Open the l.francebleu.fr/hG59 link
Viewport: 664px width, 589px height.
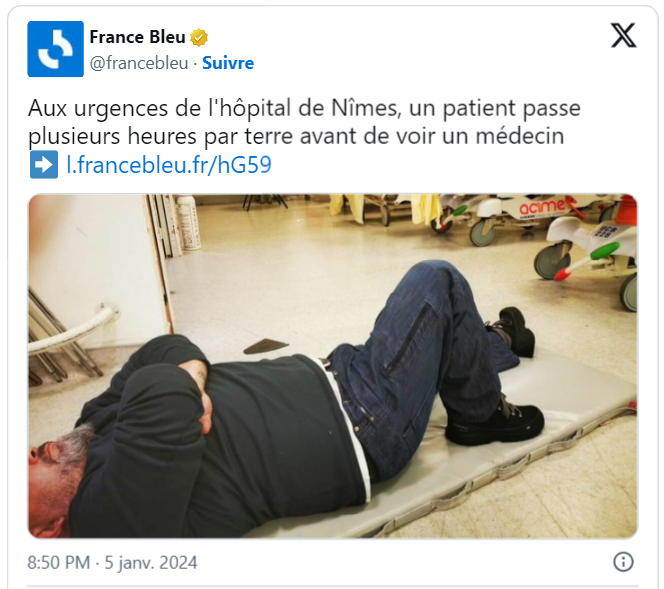169,165
